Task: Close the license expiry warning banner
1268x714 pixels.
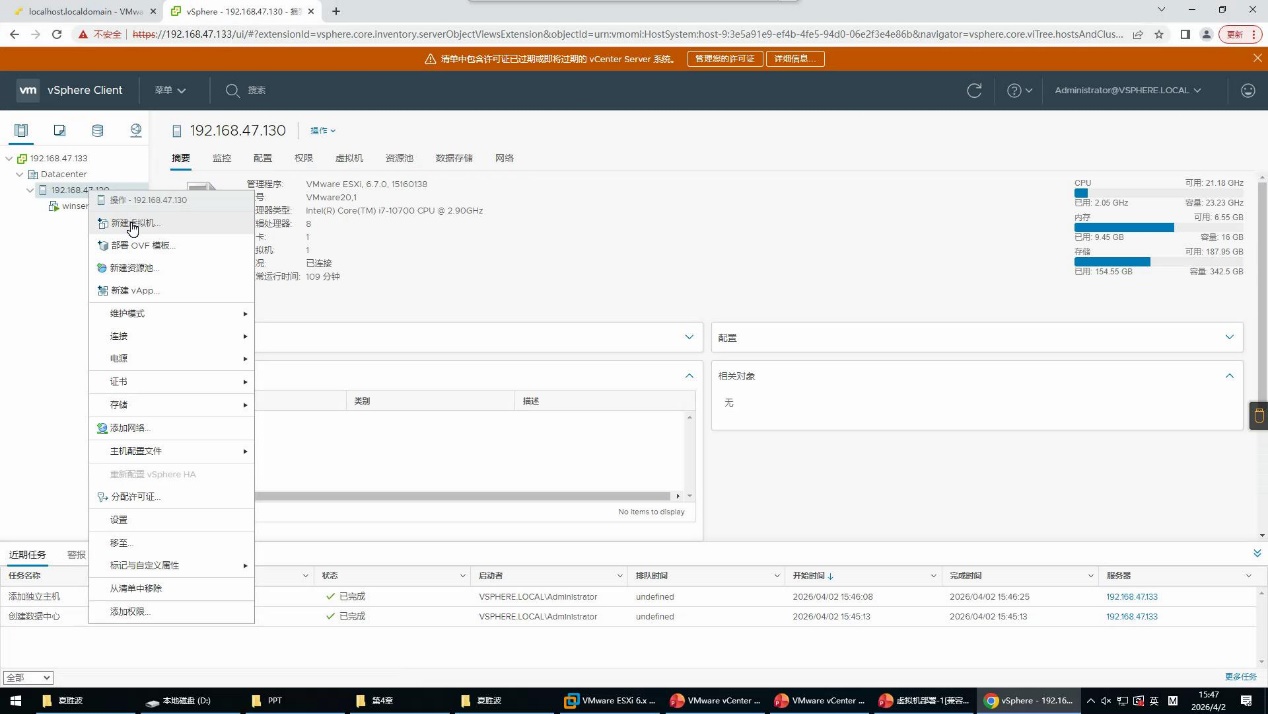Action: 1257,59
